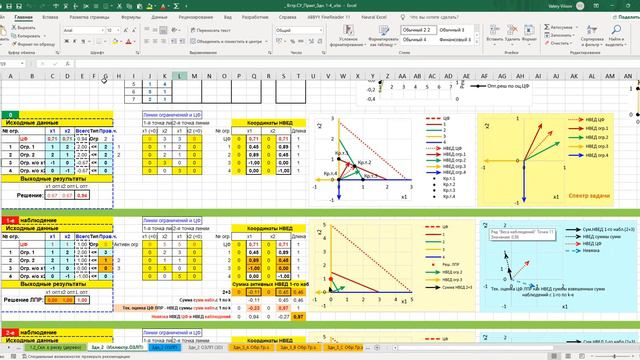Open fill color dropdown arrow

pyautogui.click(x=121, y=41)
